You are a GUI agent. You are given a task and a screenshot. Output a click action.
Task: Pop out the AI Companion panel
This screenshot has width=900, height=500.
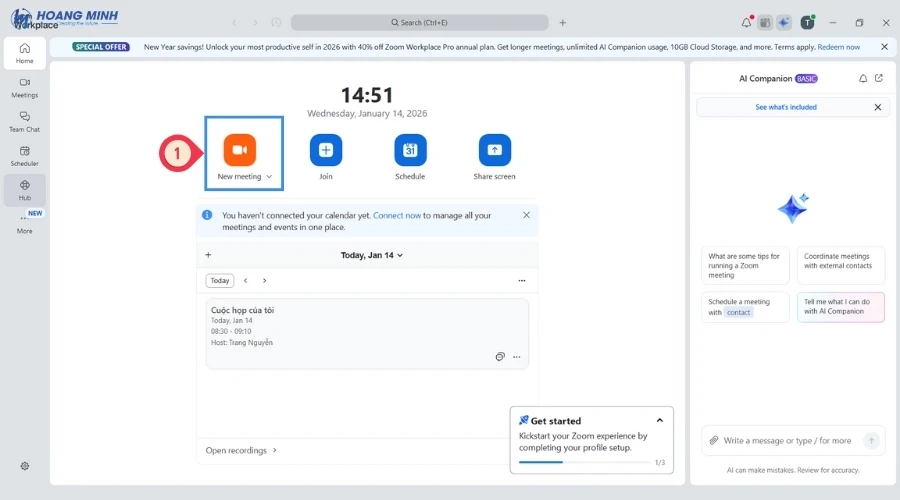point(879,78)
